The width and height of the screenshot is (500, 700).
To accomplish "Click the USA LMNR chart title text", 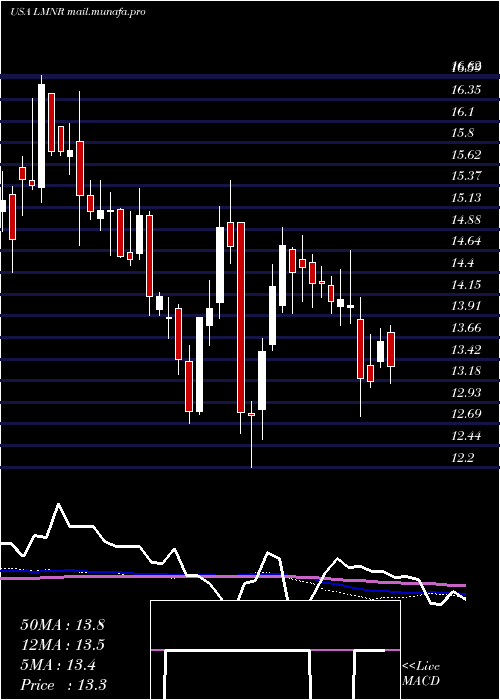I will point(78,12).
